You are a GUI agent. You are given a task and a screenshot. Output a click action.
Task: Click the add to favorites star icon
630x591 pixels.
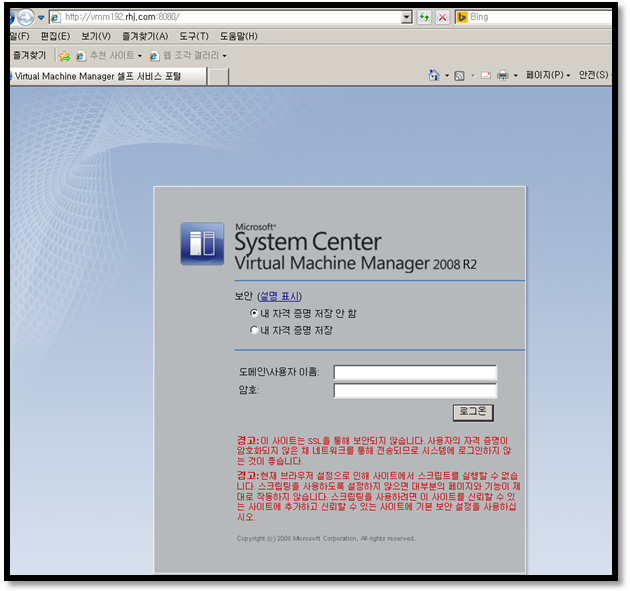pyautogui.click(x=64, y=56)
